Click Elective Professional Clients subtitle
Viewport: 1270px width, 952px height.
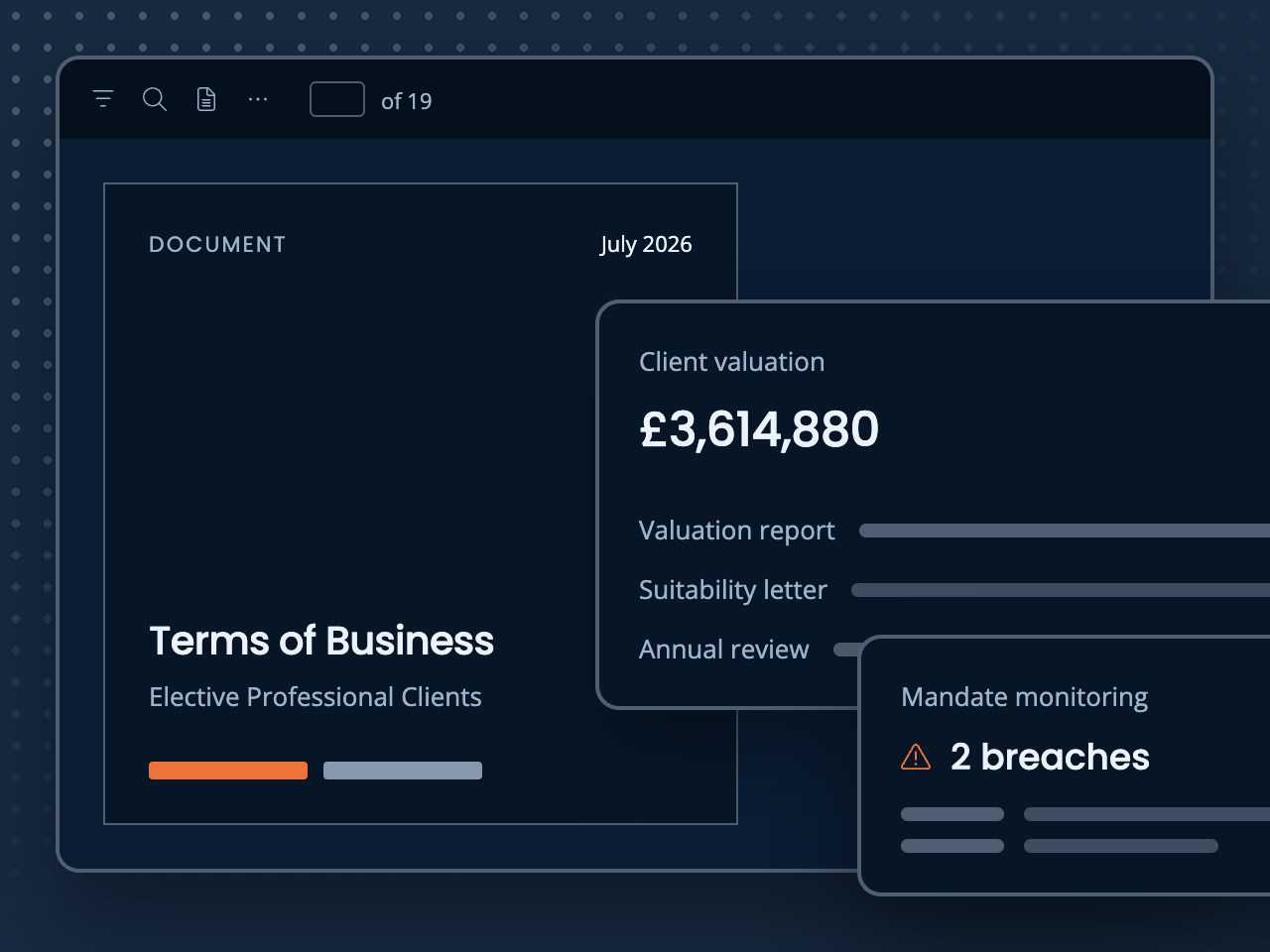316,697
